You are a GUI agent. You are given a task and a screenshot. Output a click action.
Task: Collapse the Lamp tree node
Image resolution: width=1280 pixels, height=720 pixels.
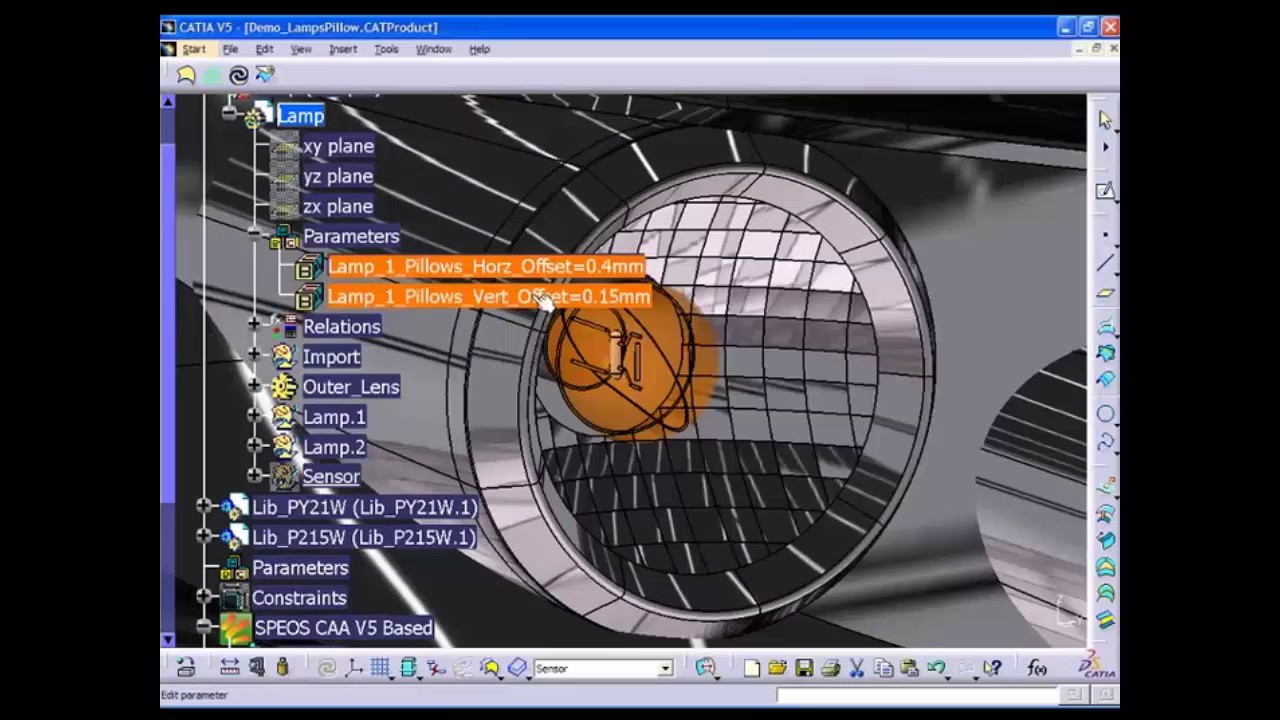229,114
